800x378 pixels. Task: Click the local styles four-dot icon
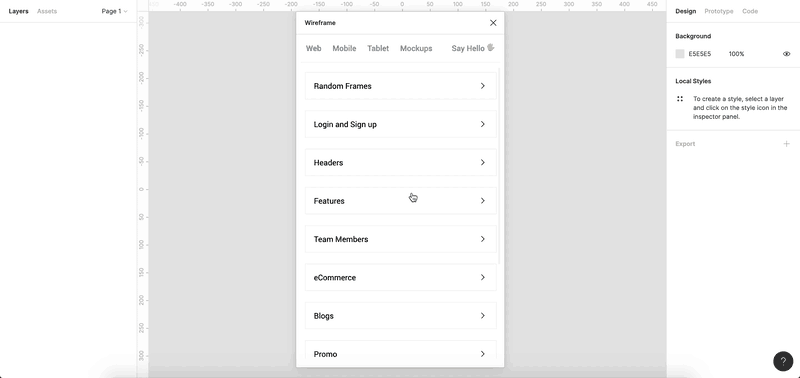coord(680,99)
